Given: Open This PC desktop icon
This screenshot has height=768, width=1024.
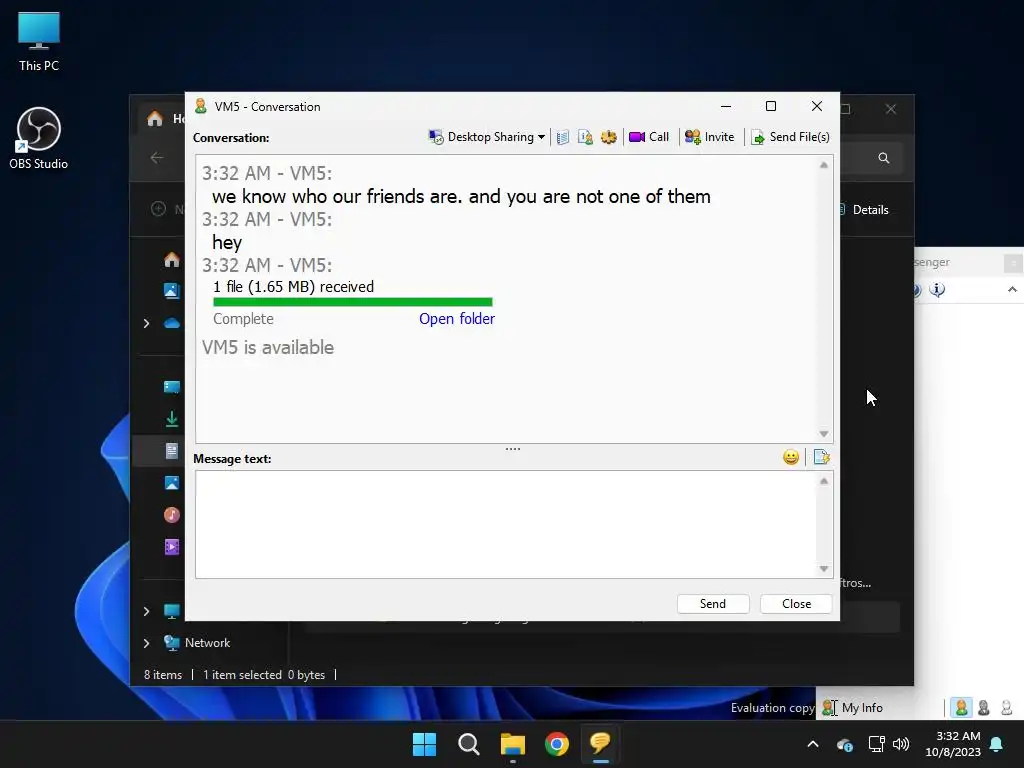Looking at the screenshot, I should pos(39,42).
